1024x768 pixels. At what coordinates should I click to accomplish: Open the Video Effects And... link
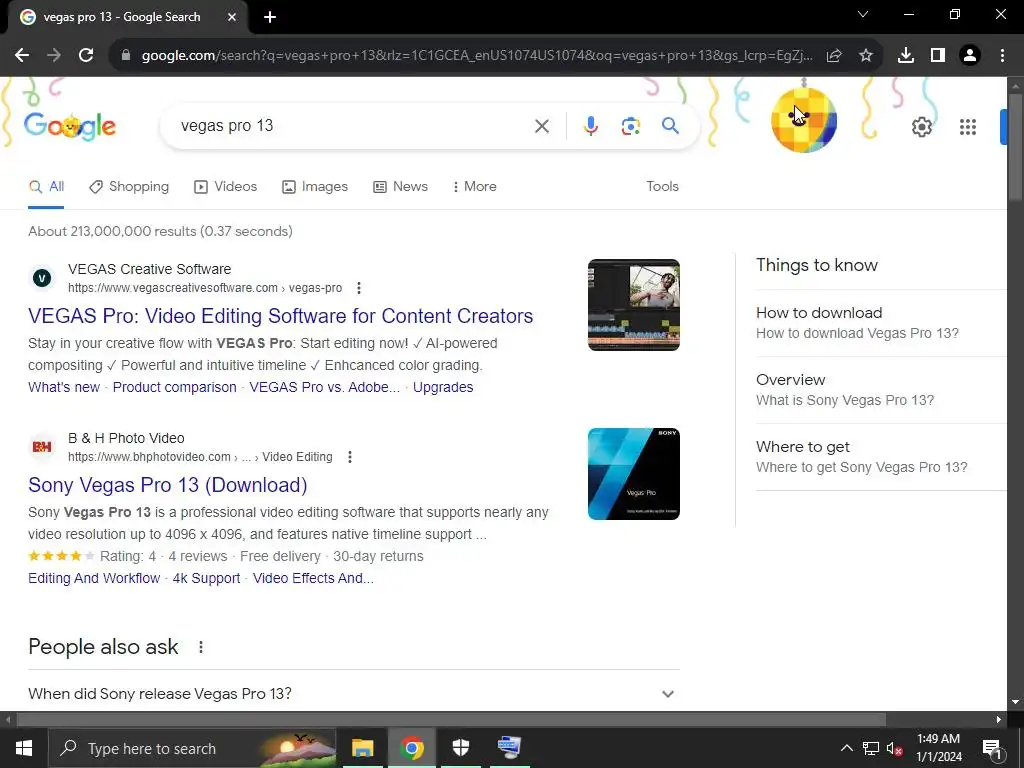[x=313, y=579]
